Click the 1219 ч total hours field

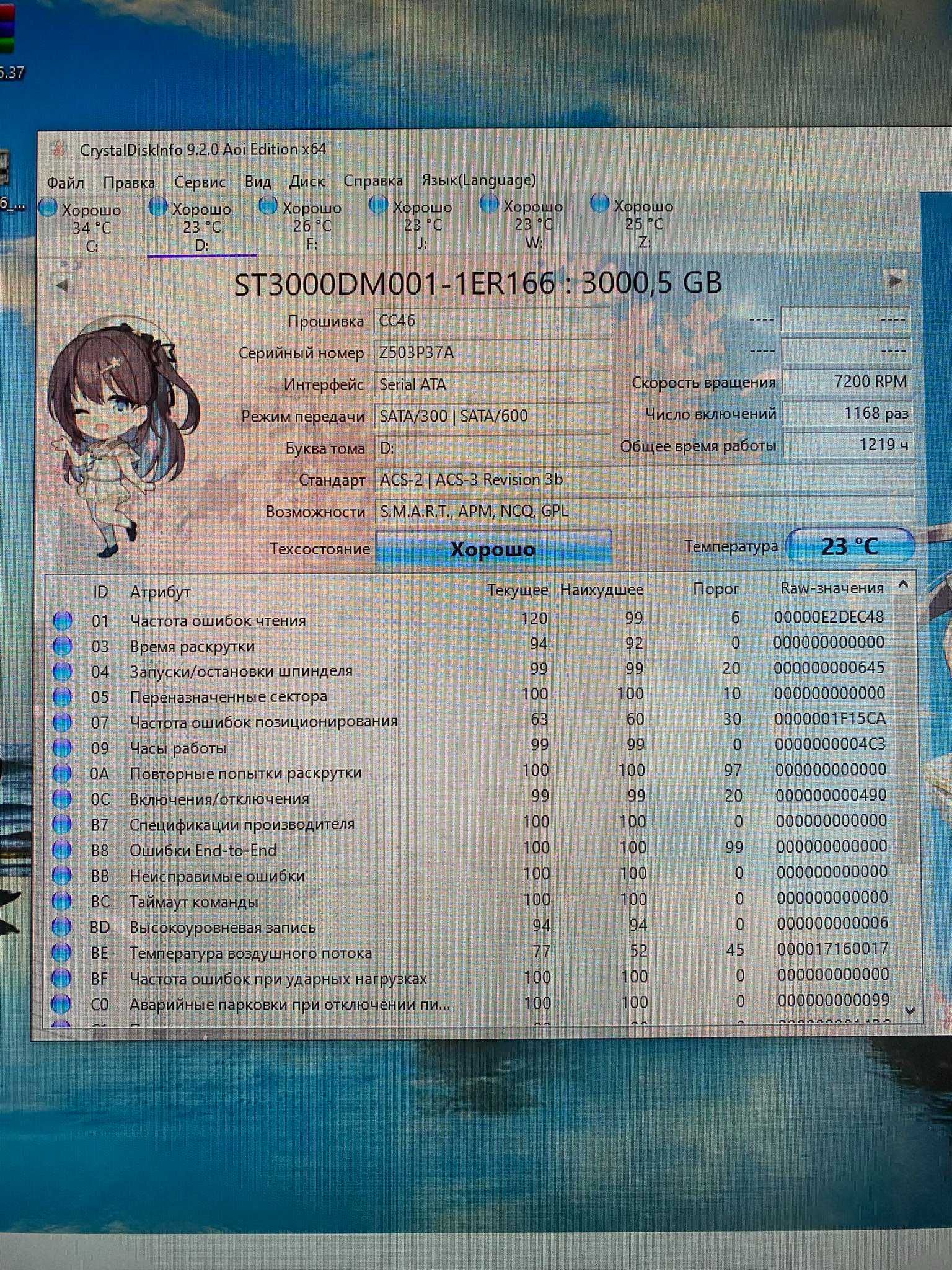coord(847,445)
